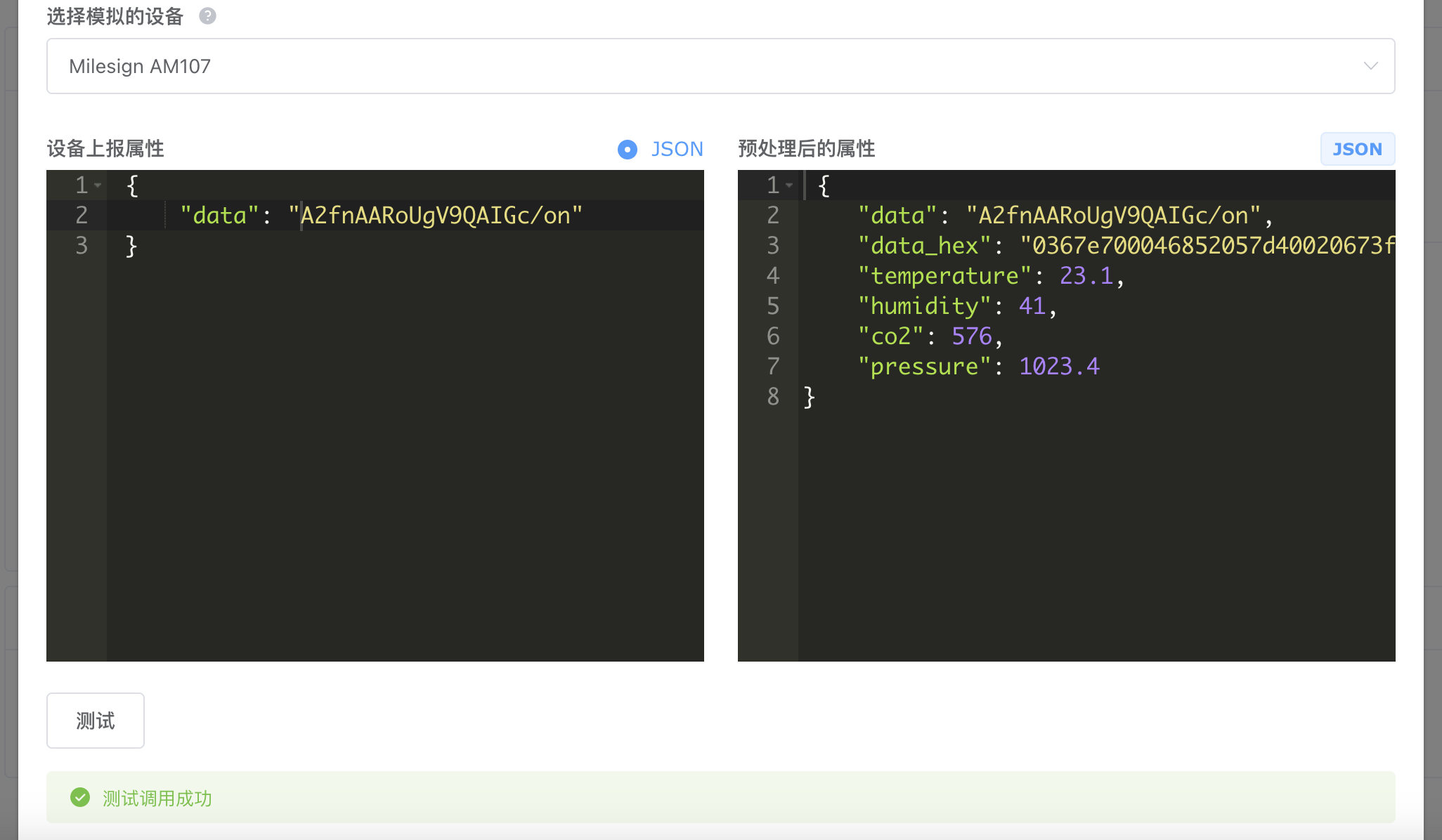Click the temperature value 23.1
This screenshot has width=1442, height=840.
point(1086,275)
